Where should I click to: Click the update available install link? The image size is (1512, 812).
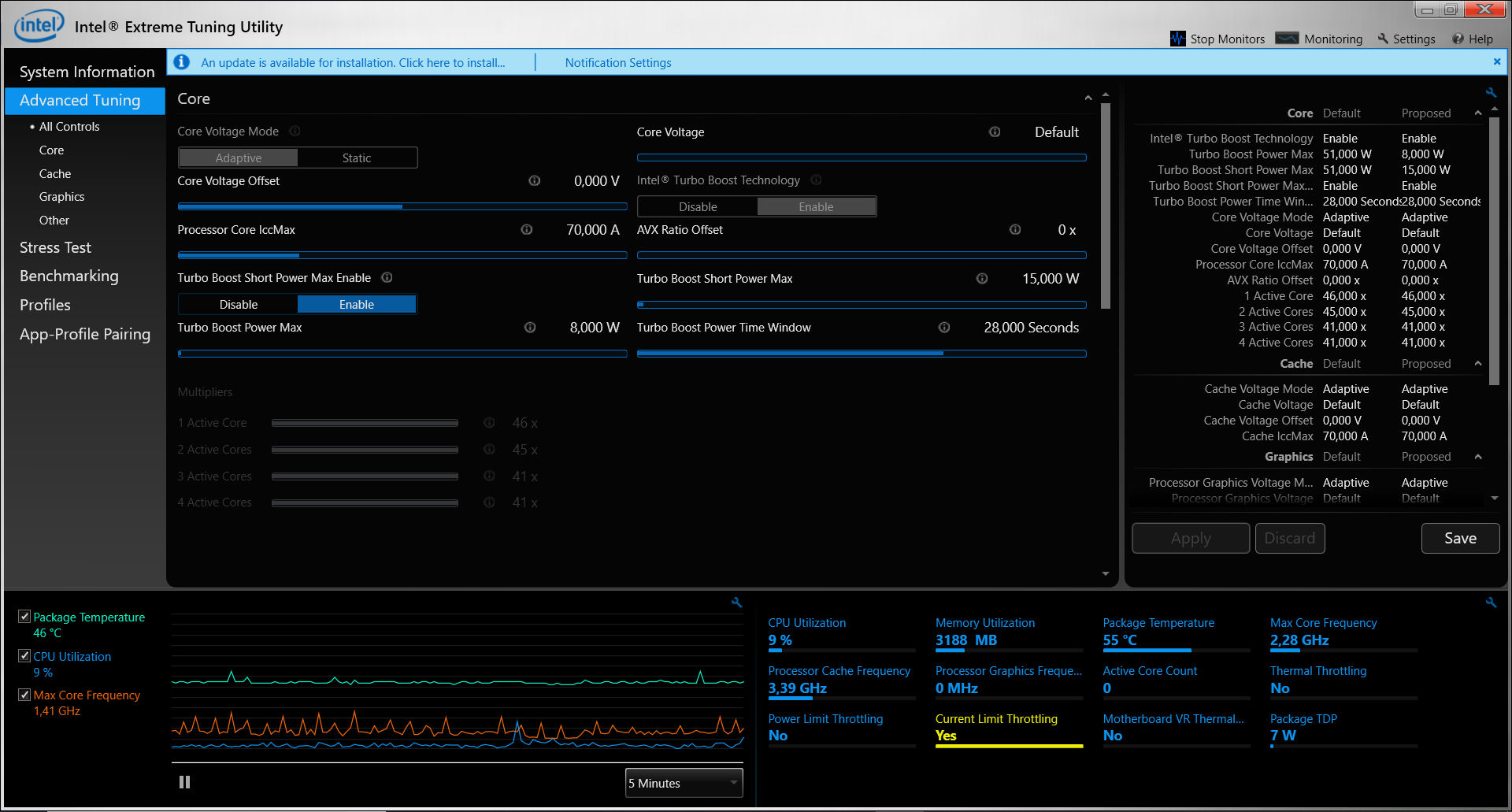click(353, 63)
